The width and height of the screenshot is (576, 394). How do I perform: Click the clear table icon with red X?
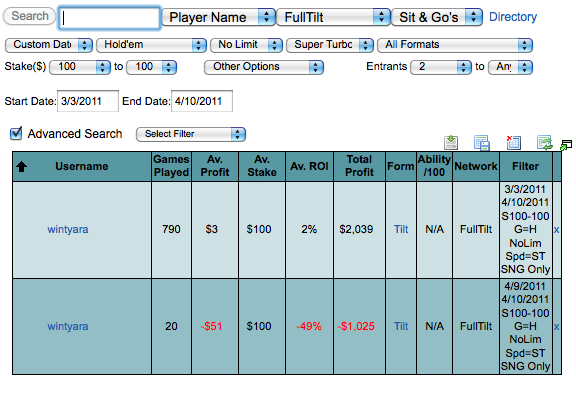point(513,142)
